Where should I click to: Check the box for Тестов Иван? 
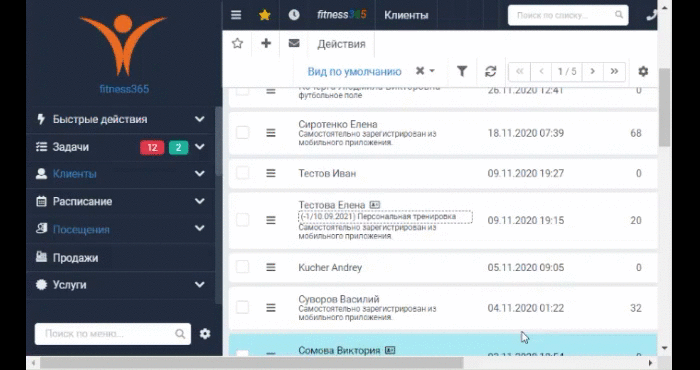point(242,173)
